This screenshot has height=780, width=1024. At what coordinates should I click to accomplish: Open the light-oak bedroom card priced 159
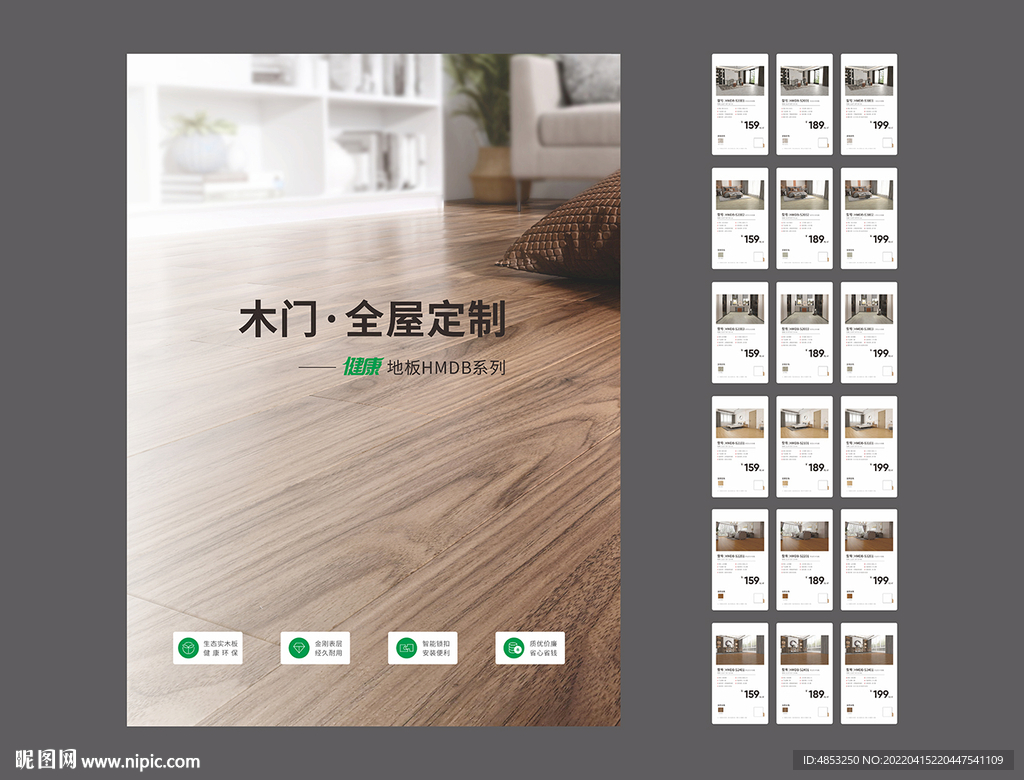[x=740, y=447]
